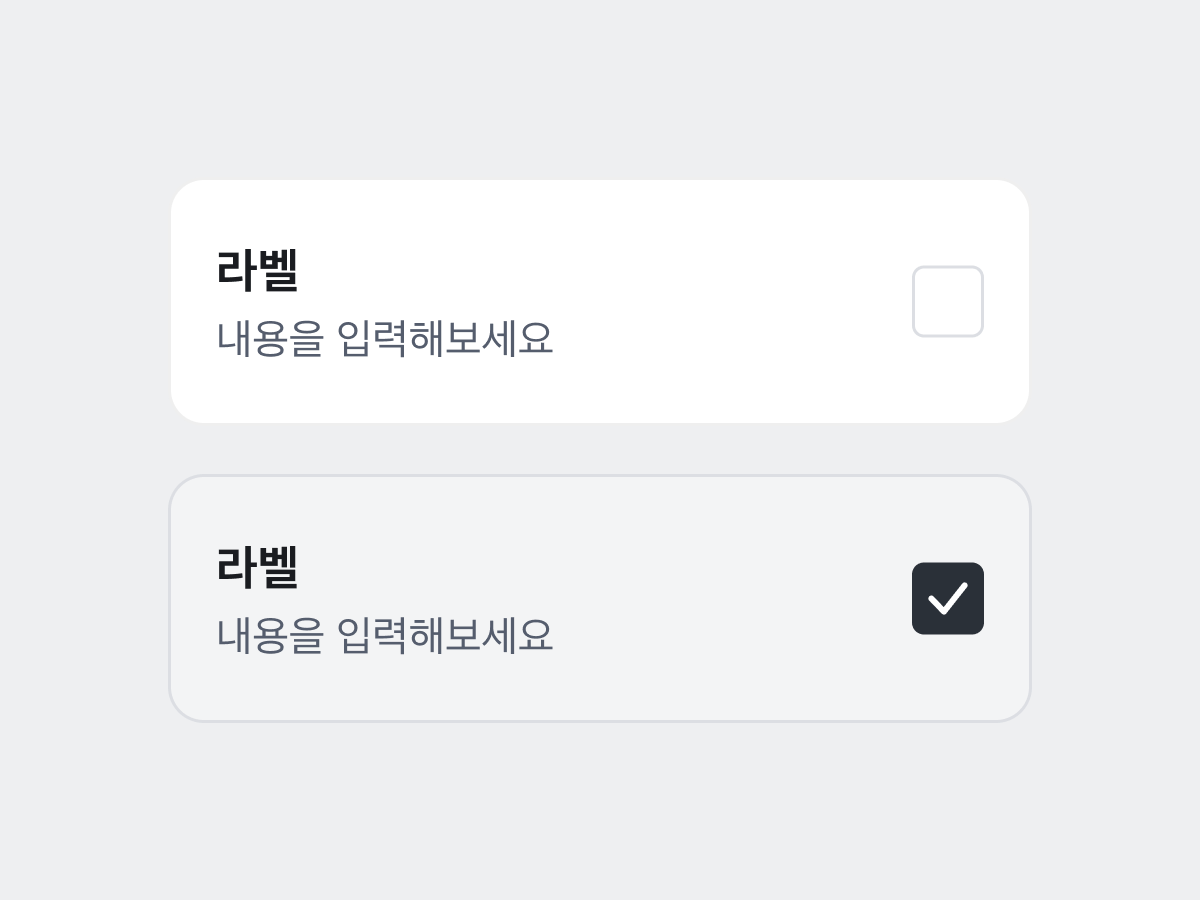Click 내용을 입력해보세요 text in the white card
Image resolution: width=1200 pixels, height=900 pixels.
[x=384, y=339]
